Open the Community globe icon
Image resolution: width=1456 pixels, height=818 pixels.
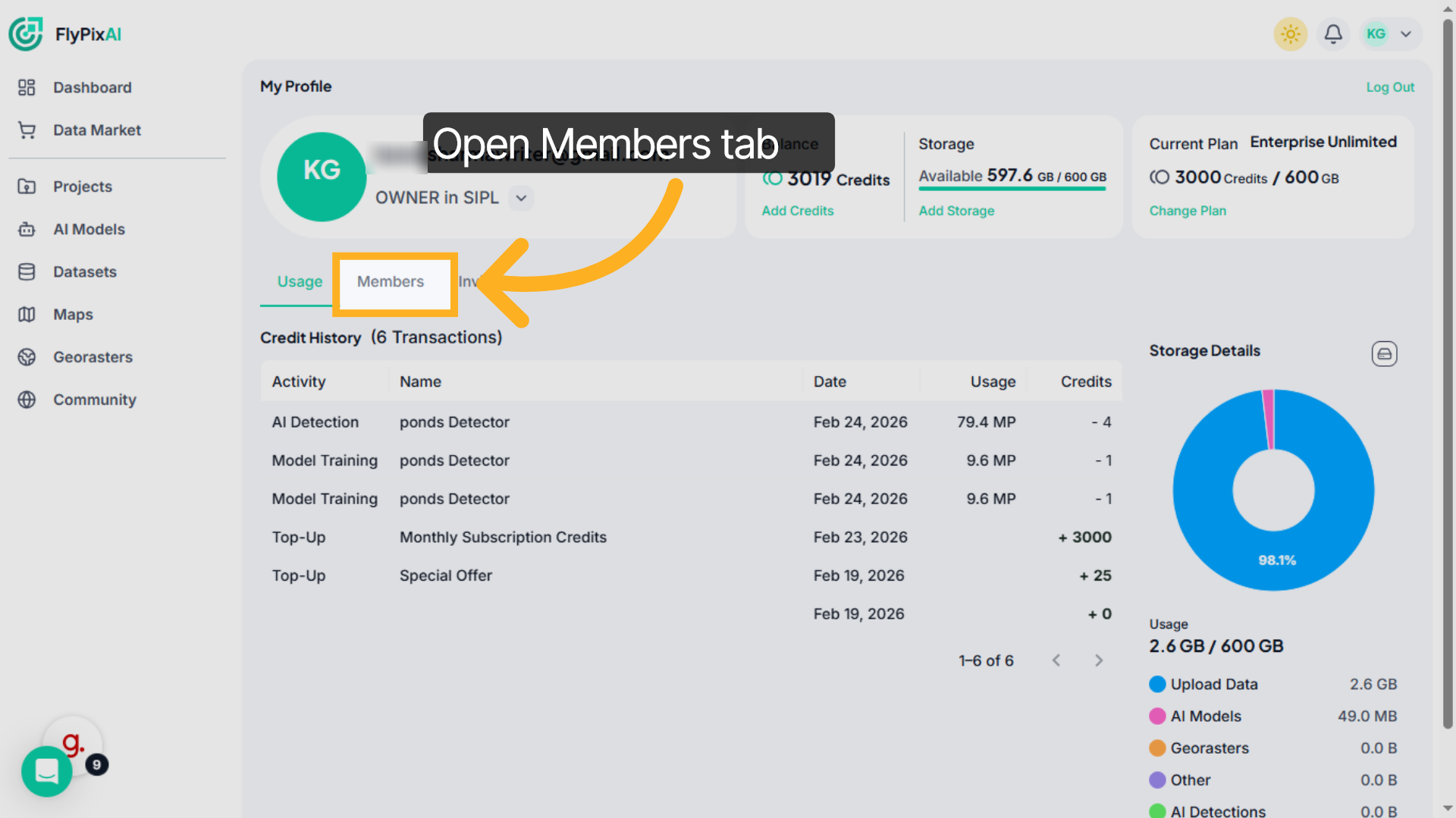click(27, 400)
